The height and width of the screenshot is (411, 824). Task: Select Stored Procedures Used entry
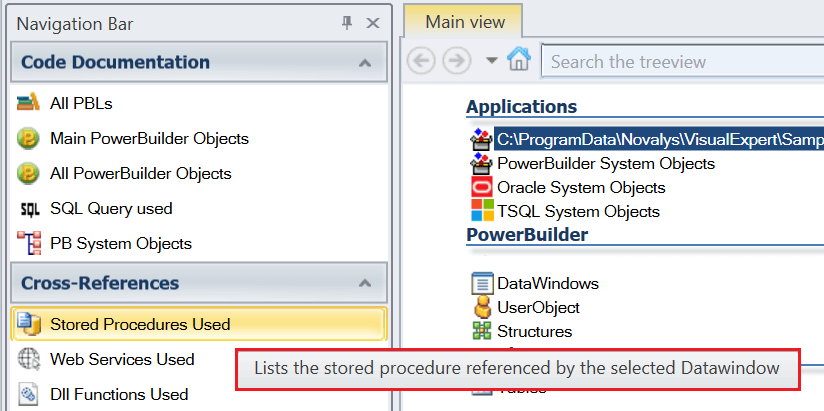[x=199, y=324]
